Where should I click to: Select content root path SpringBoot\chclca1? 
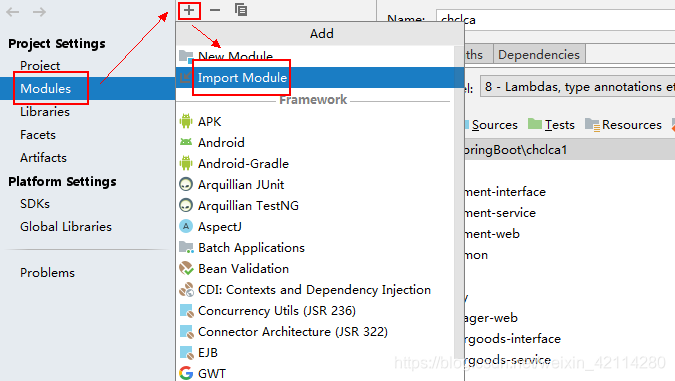(569, 150)
